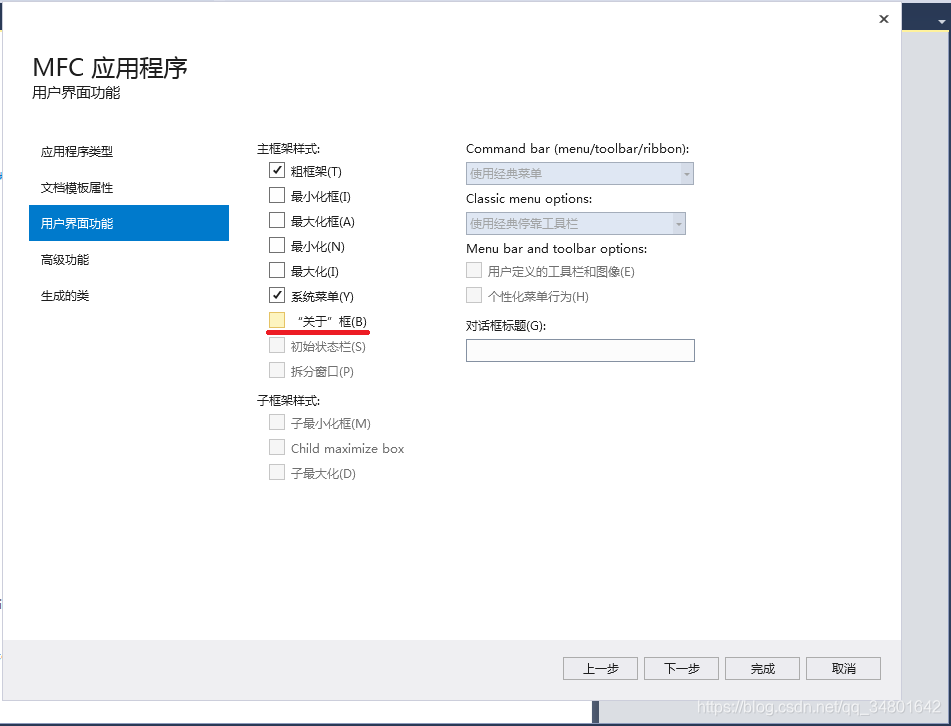Click the Child maximize box checkbox

pyautogui.click(x=277, y=448)
